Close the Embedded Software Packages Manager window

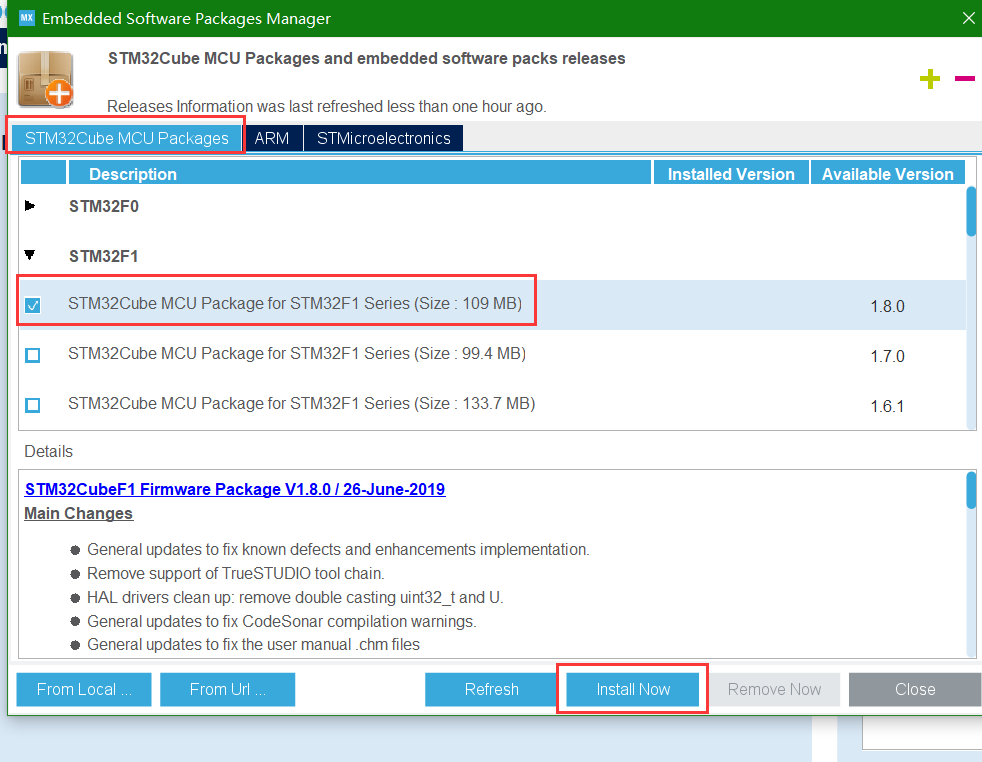point(968,18)
